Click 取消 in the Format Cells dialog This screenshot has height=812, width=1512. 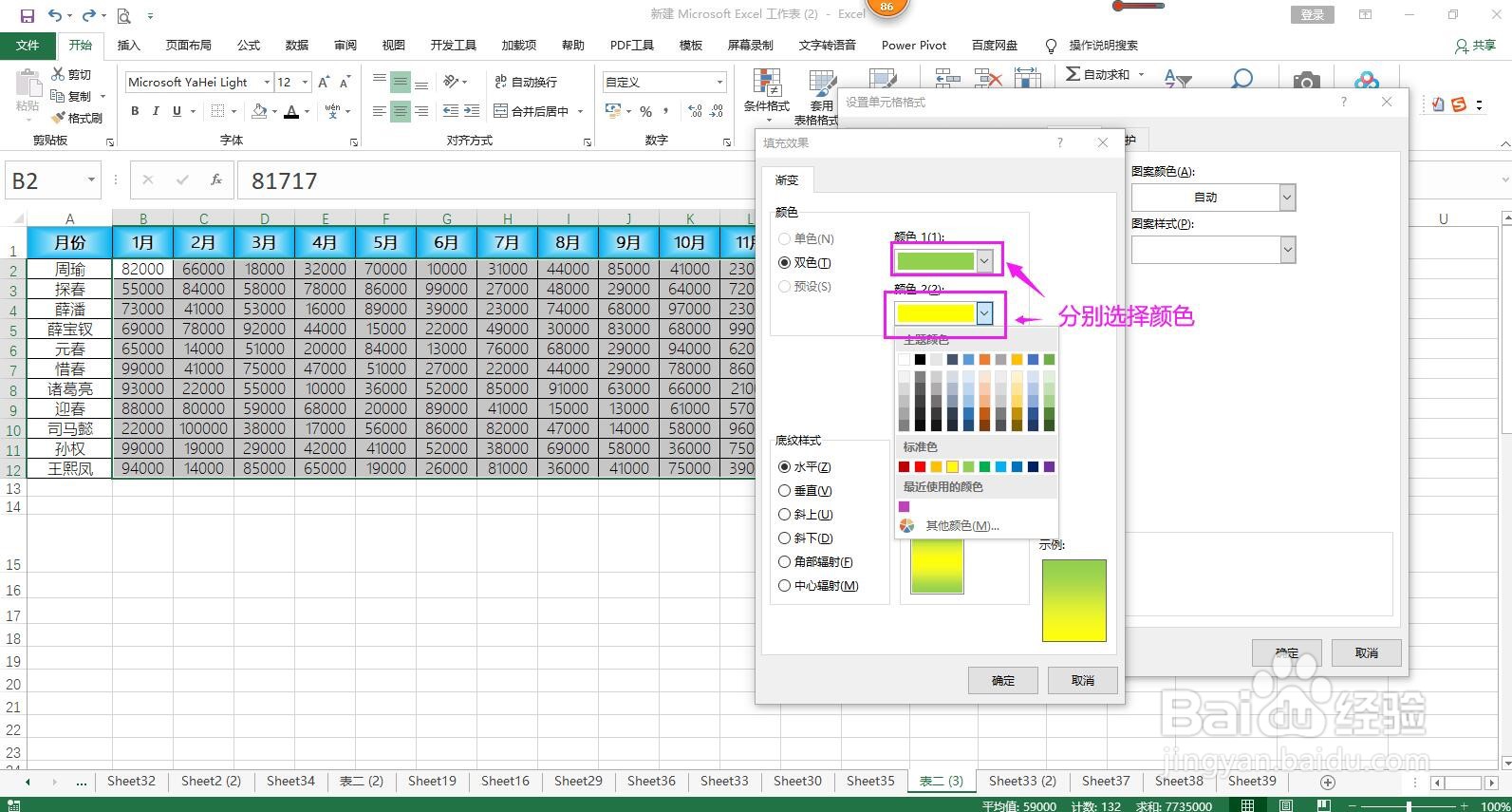point(1366,652)
